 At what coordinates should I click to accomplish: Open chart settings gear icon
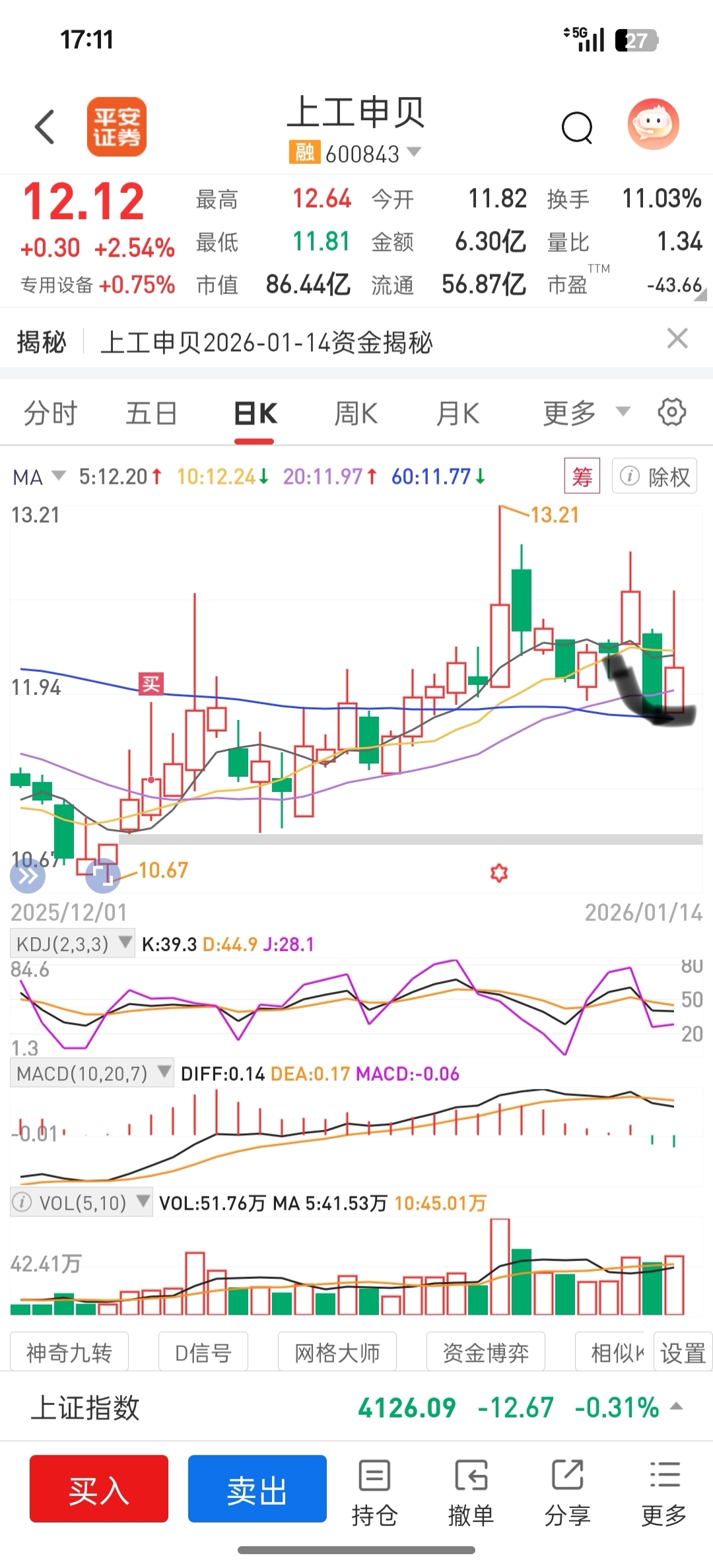tap(671, 412)
